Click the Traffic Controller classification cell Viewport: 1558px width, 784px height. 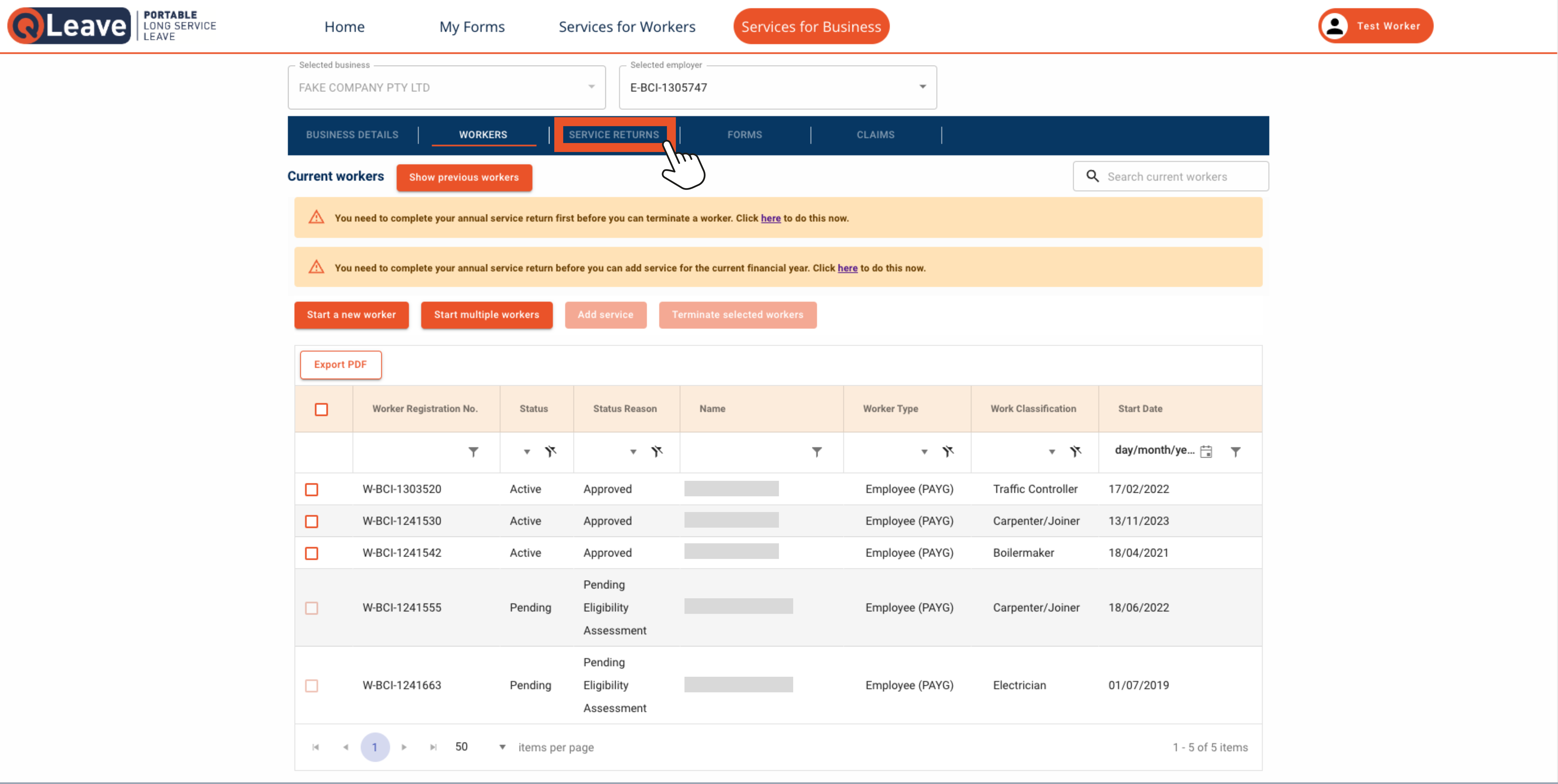click(1035, 489)
